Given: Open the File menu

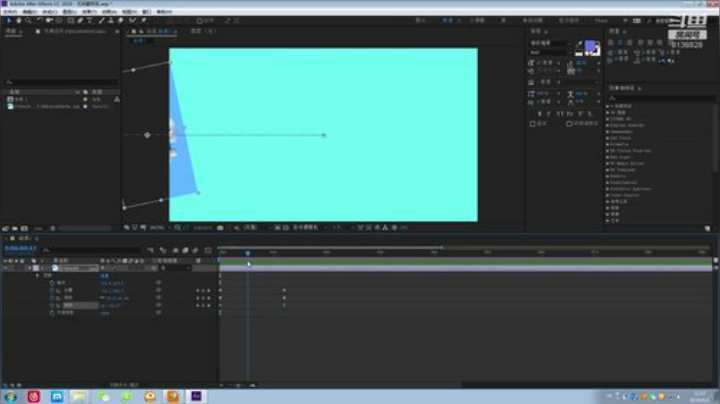Looking at the screenshot, I should (x=10, y=11).
